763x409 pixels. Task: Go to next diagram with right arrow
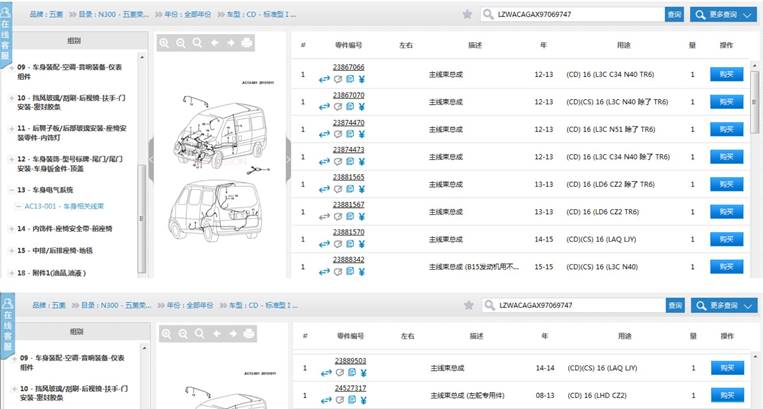pyautogui.click(x=230, y=43)
